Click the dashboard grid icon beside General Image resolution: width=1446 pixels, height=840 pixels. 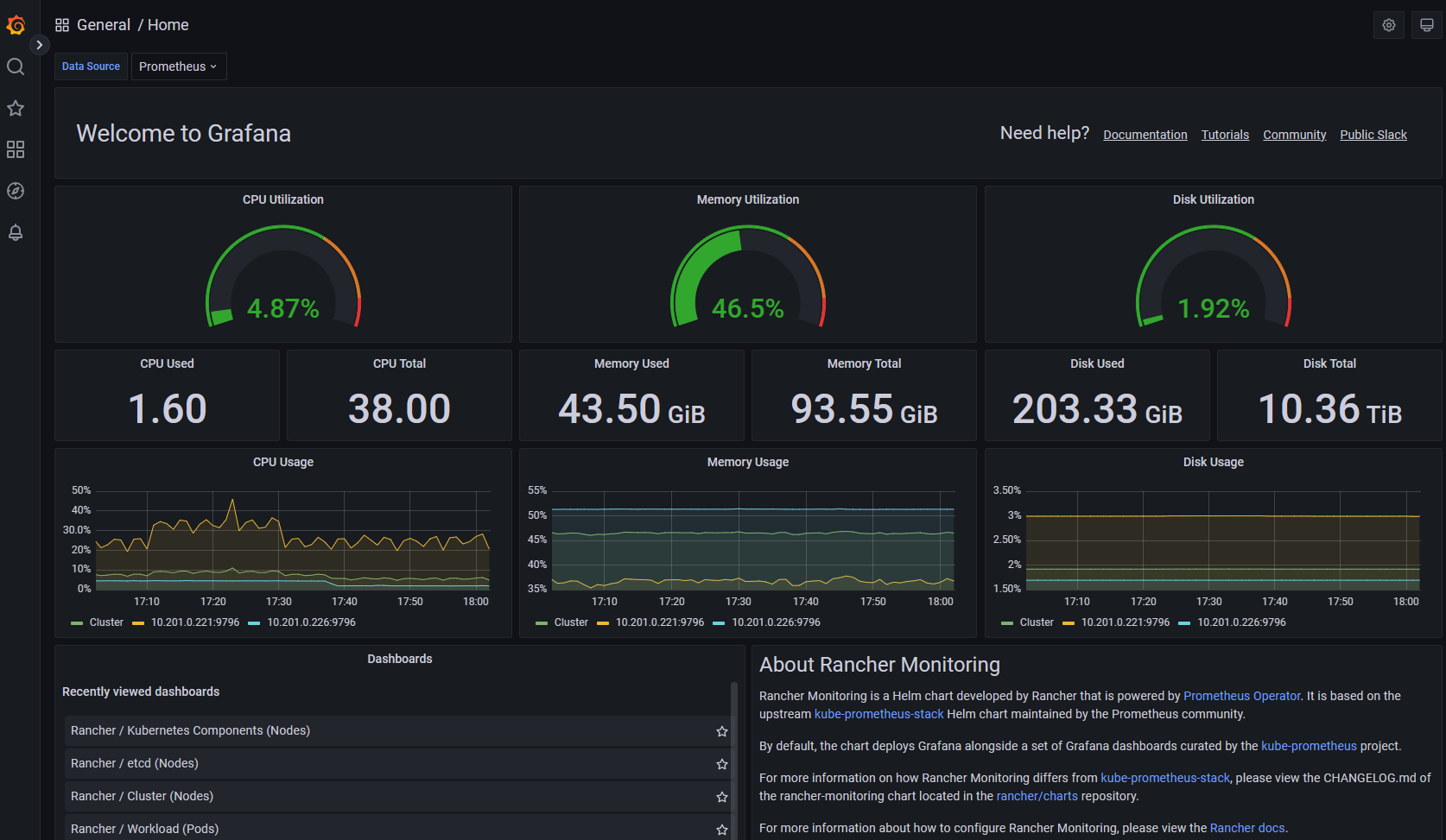coord(62,25)
